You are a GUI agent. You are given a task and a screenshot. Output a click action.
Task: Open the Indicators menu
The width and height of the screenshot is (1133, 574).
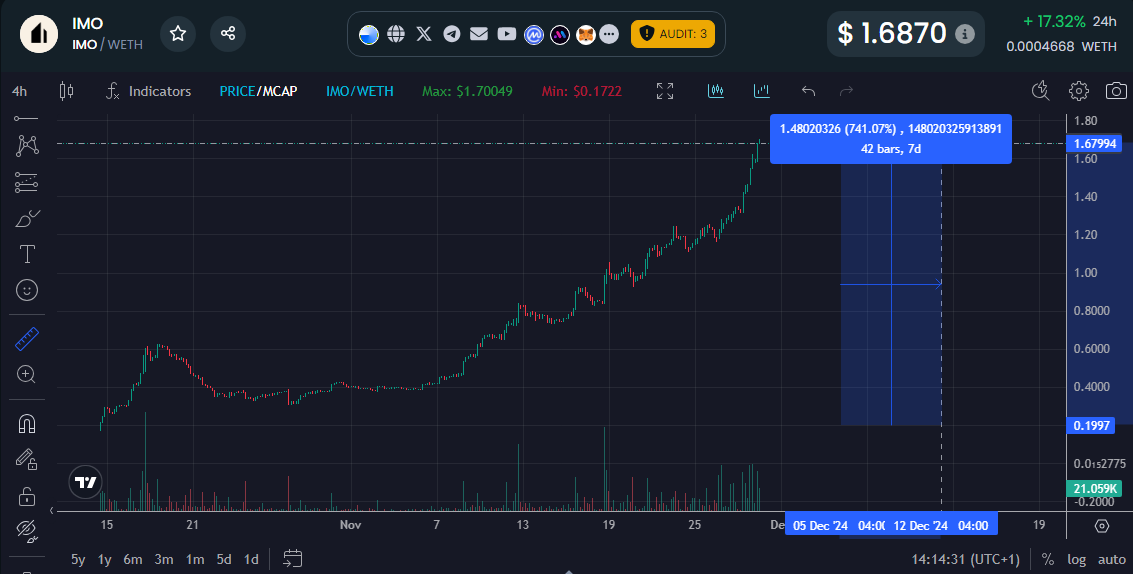[148, 91]
